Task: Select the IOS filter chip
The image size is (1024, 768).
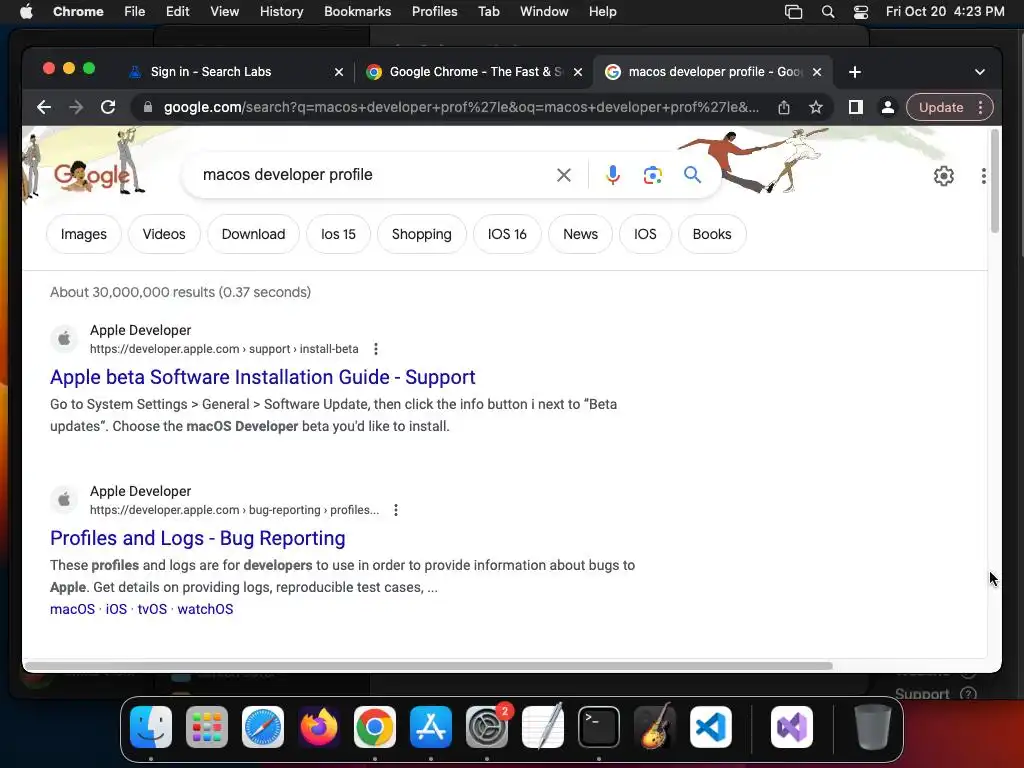Action: [x=645, y=234]
